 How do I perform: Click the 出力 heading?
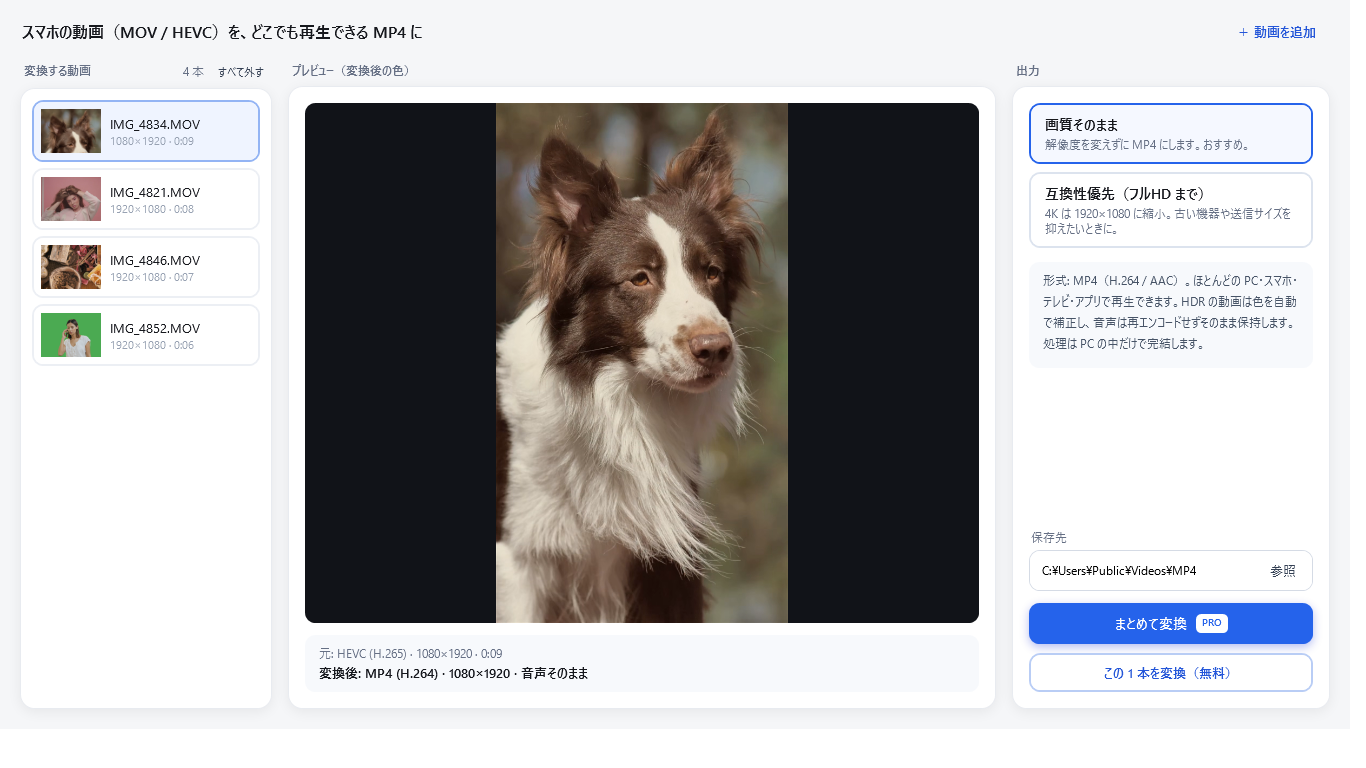pos(1028,71)
